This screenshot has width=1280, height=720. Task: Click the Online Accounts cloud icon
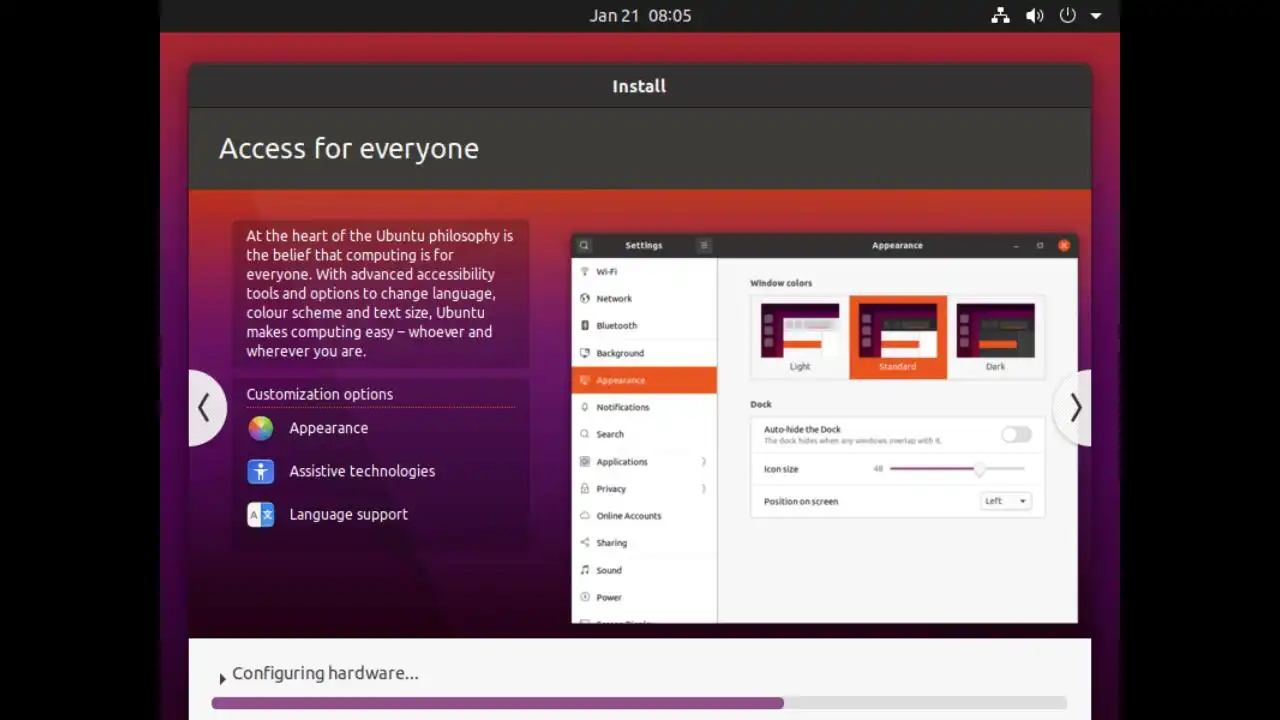point(585,515)
